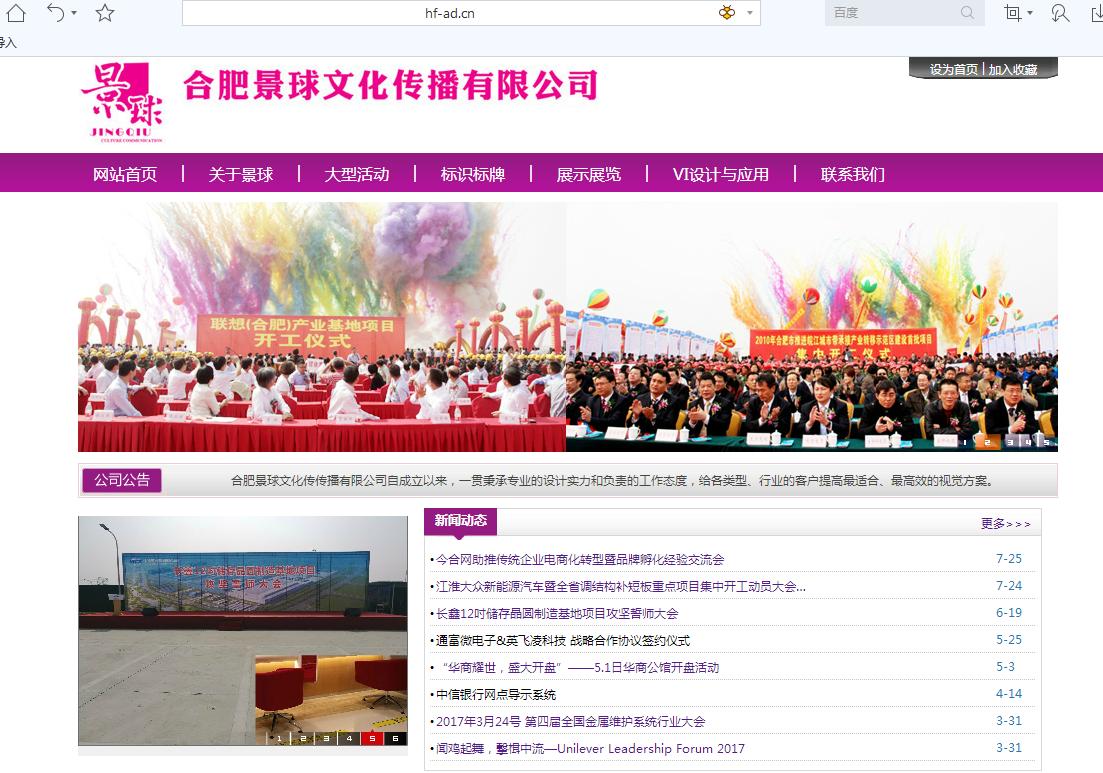This screenshot has width=1103, height=773.
Task: Open the 关于景球 navigation menu item
Action: (x=241, y=174)
